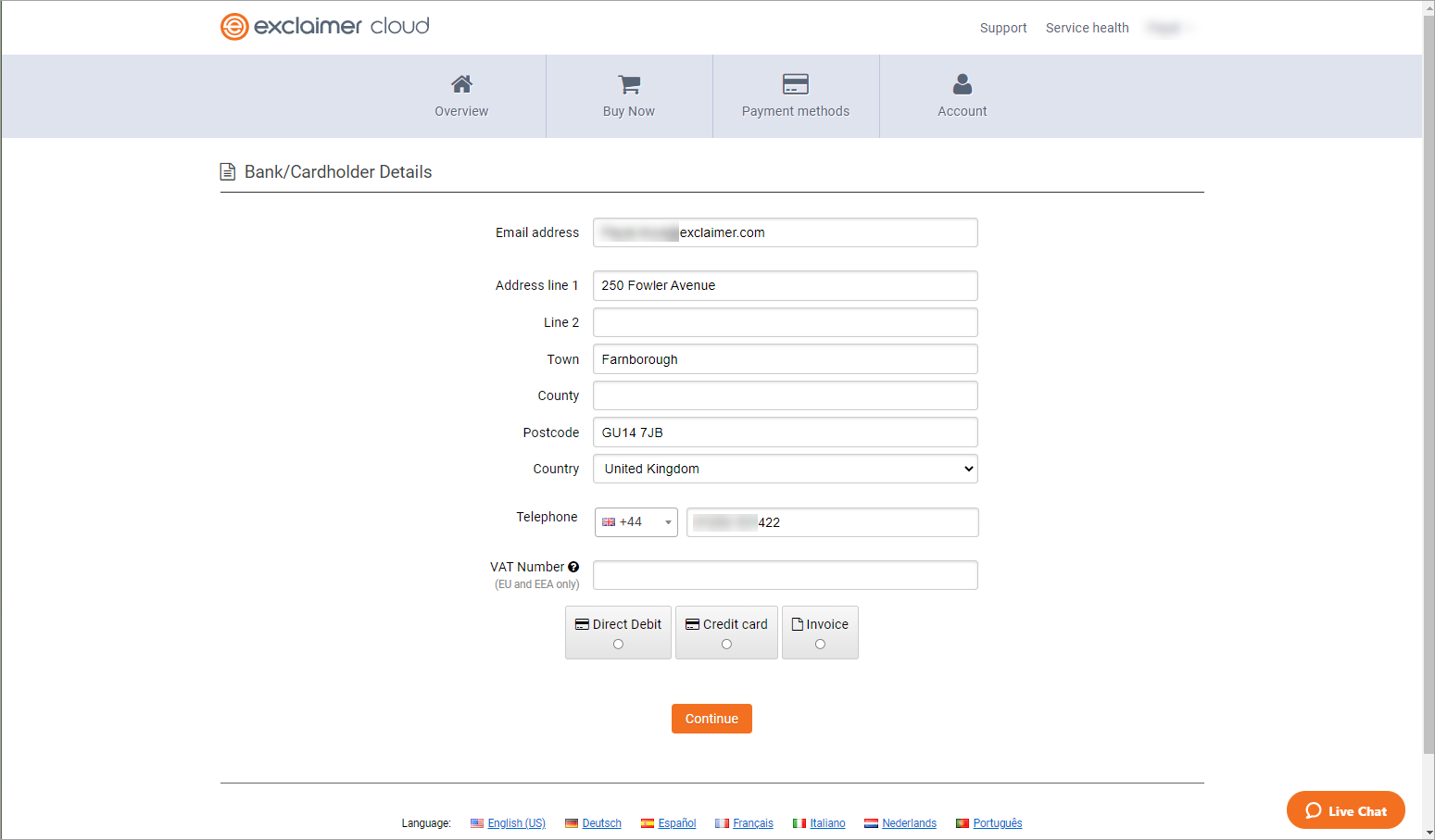Click into the Postcode input field
This screenshot has width=1435, height=840.
[785, 433]
